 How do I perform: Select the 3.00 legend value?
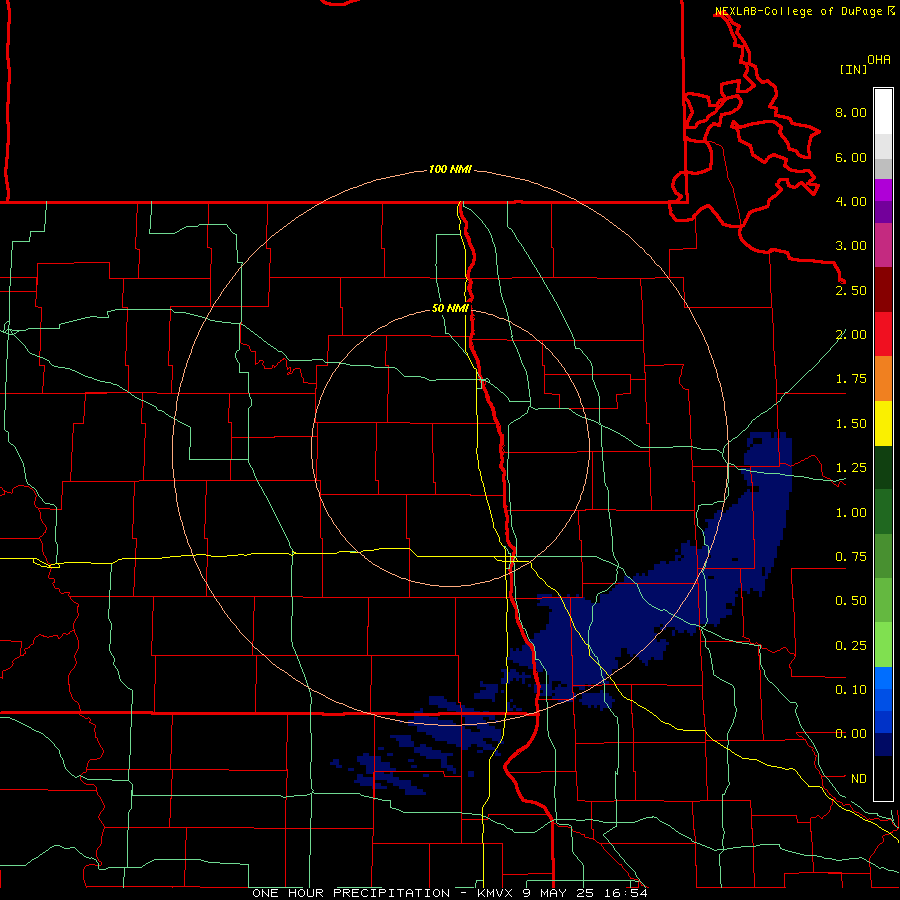coord(851,246)
